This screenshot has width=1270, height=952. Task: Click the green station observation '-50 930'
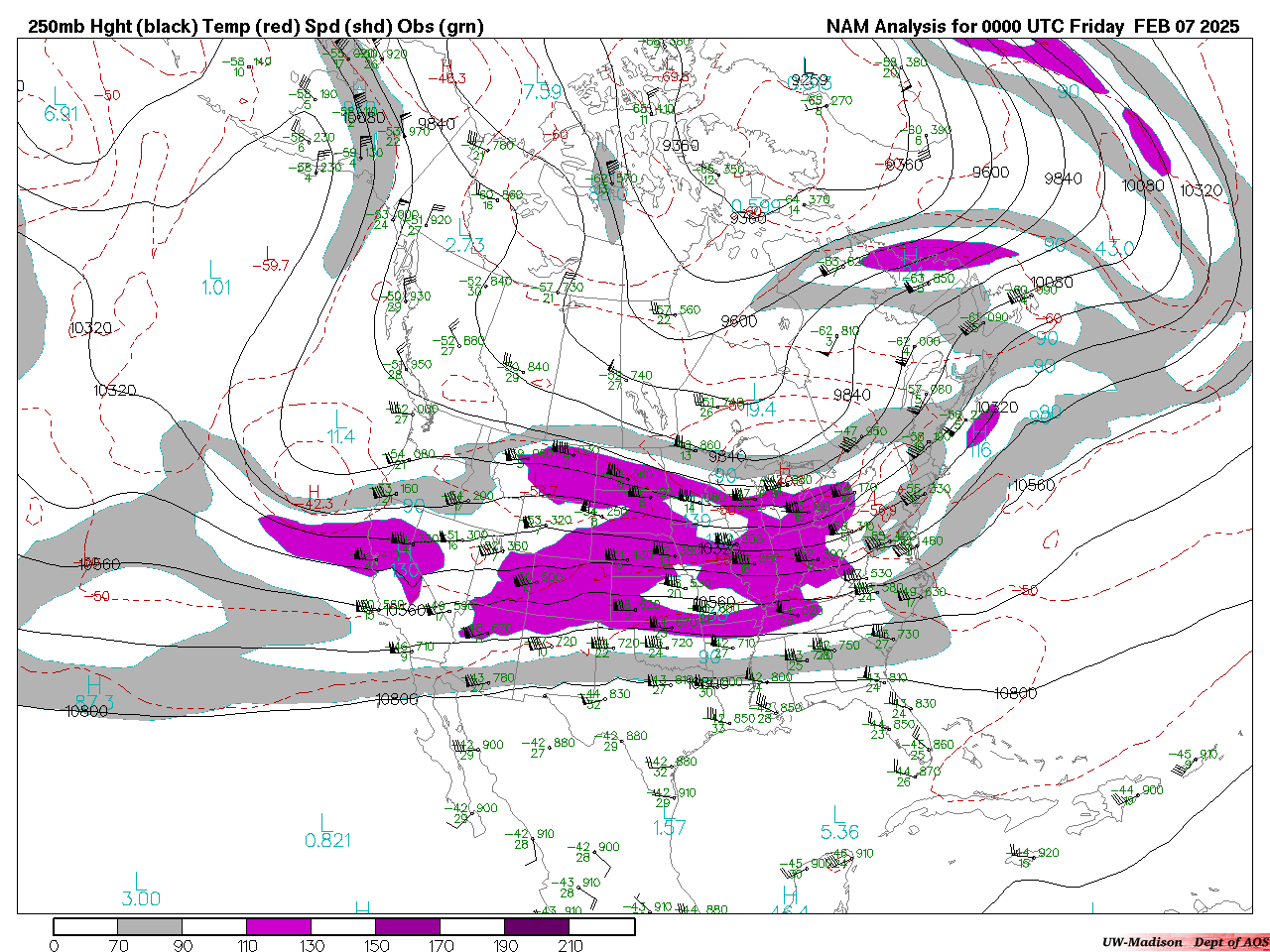[x=407, y=297]
